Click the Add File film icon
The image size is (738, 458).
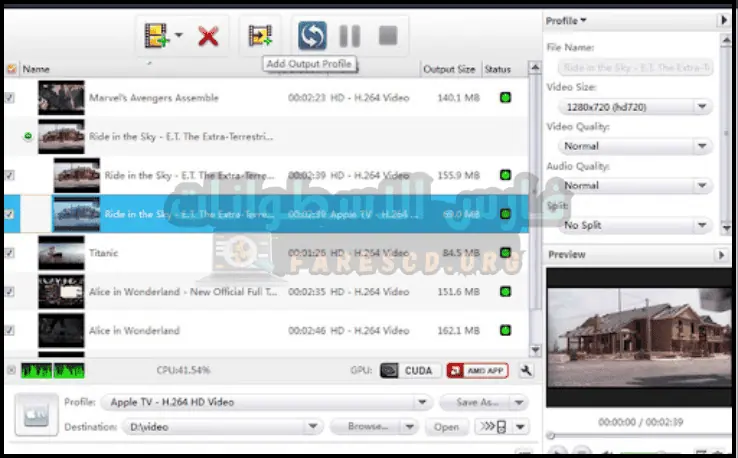(x=157, y=37)
